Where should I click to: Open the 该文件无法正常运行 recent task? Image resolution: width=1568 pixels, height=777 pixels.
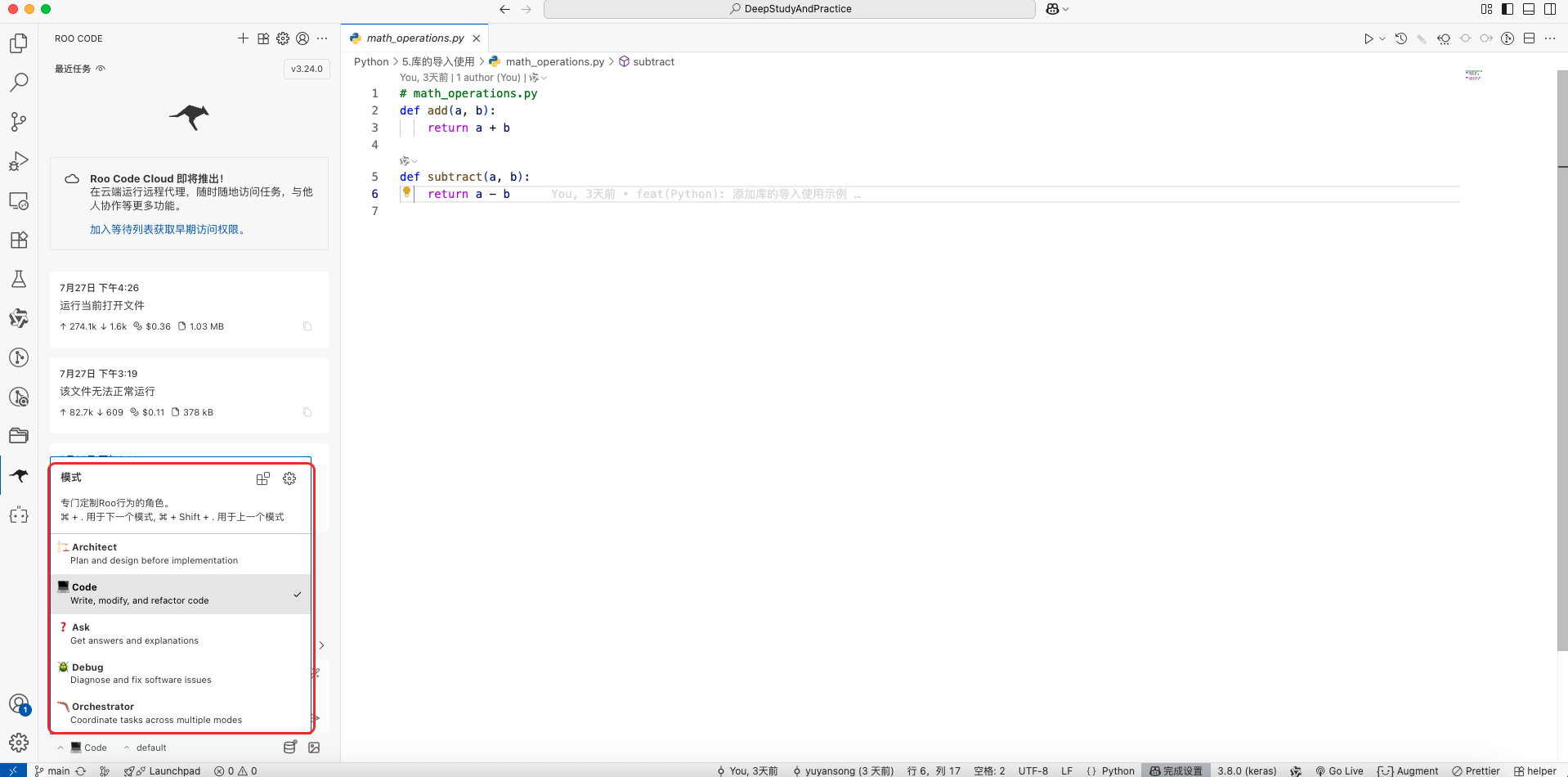(189, 395)
